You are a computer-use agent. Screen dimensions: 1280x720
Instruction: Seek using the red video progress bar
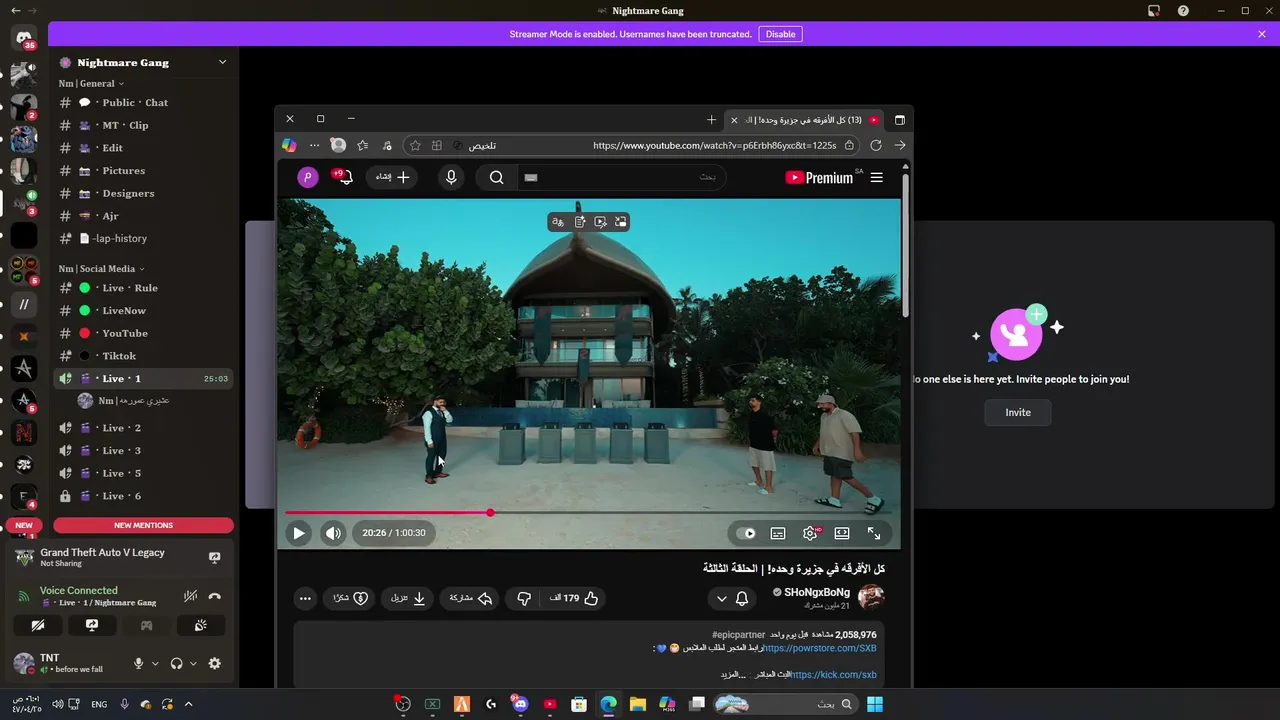592,512
